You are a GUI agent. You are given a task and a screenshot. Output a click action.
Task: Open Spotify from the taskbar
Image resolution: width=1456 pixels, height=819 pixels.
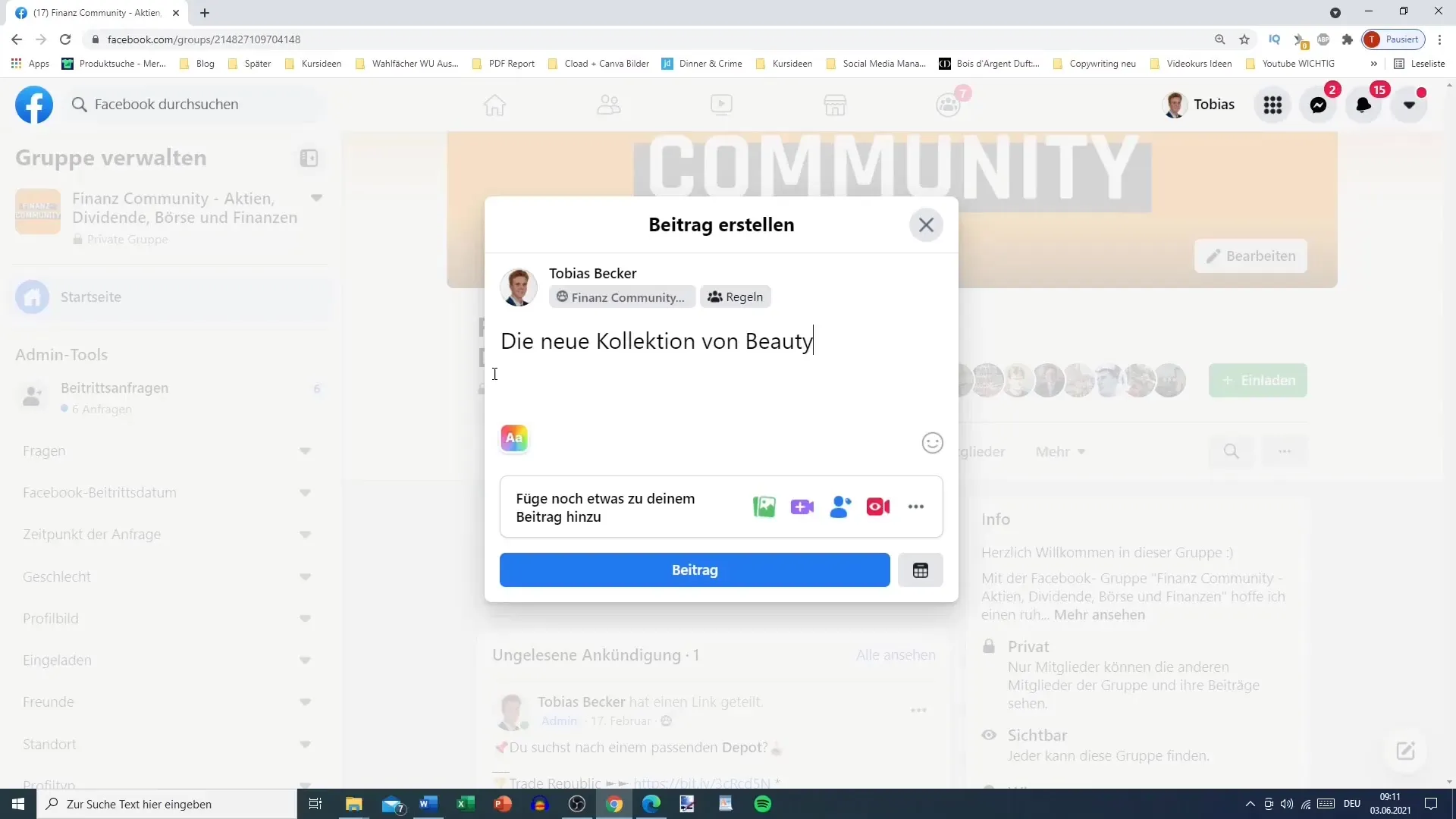point(763,804)
